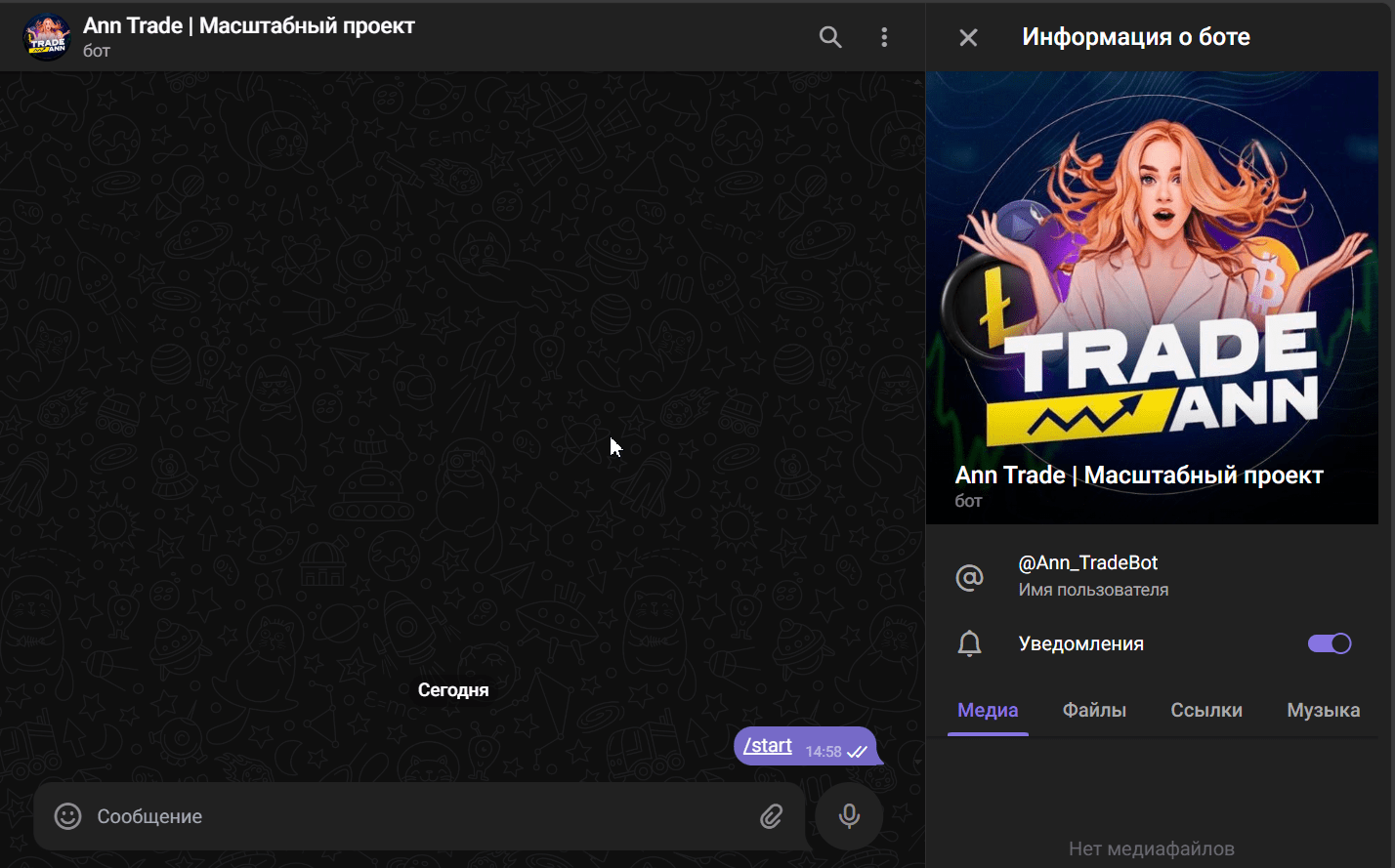The image size is (1395, 868).
Task: Switch to the Медиа tab
Action: point(988,711)
